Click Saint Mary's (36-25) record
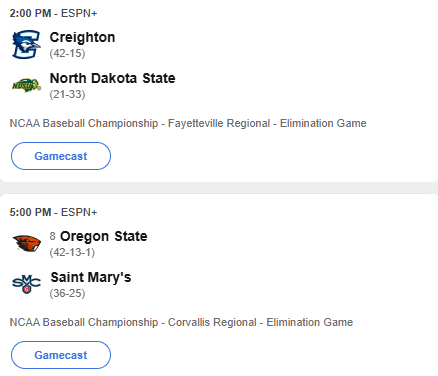Viewport: 438px width, 376px height. pos(67,293)
